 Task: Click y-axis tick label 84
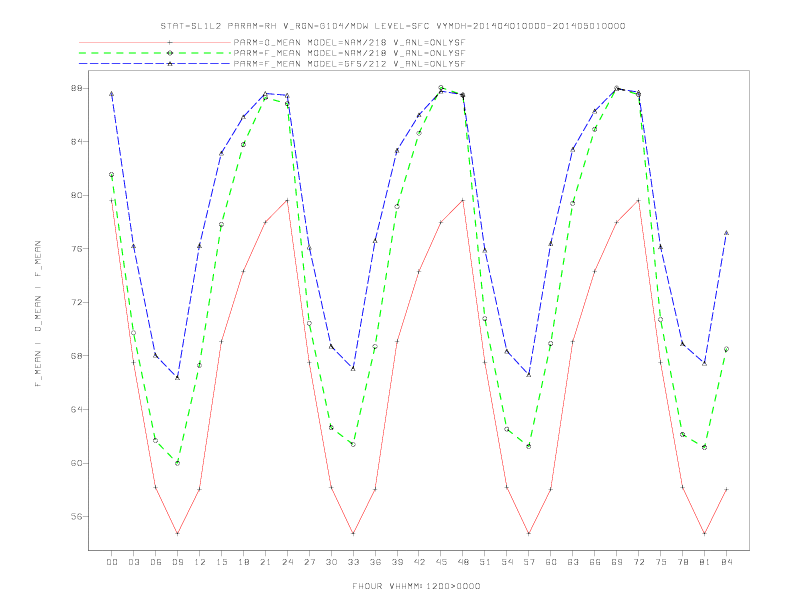point(77,142)
